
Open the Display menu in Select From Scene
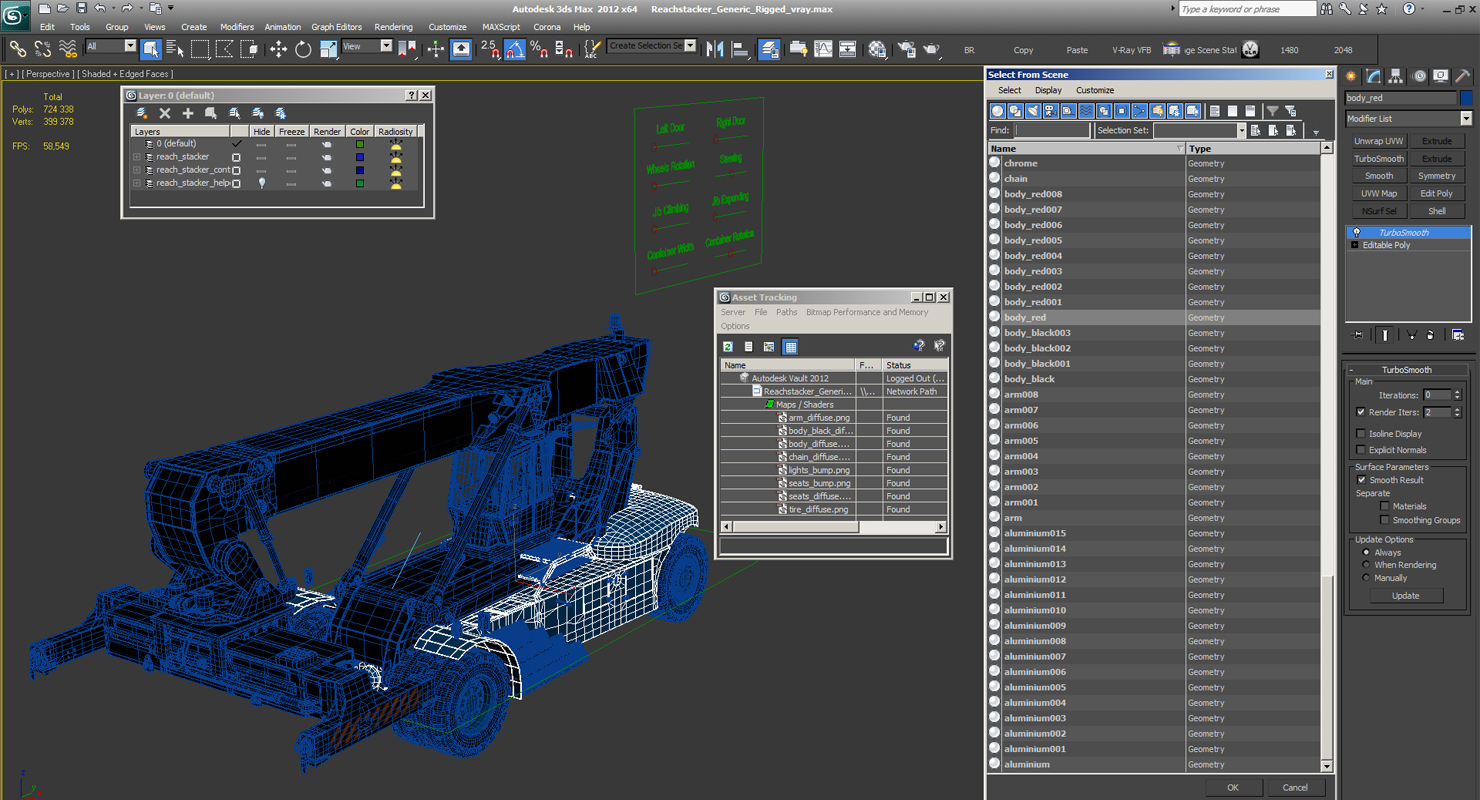coord(1048,90)
